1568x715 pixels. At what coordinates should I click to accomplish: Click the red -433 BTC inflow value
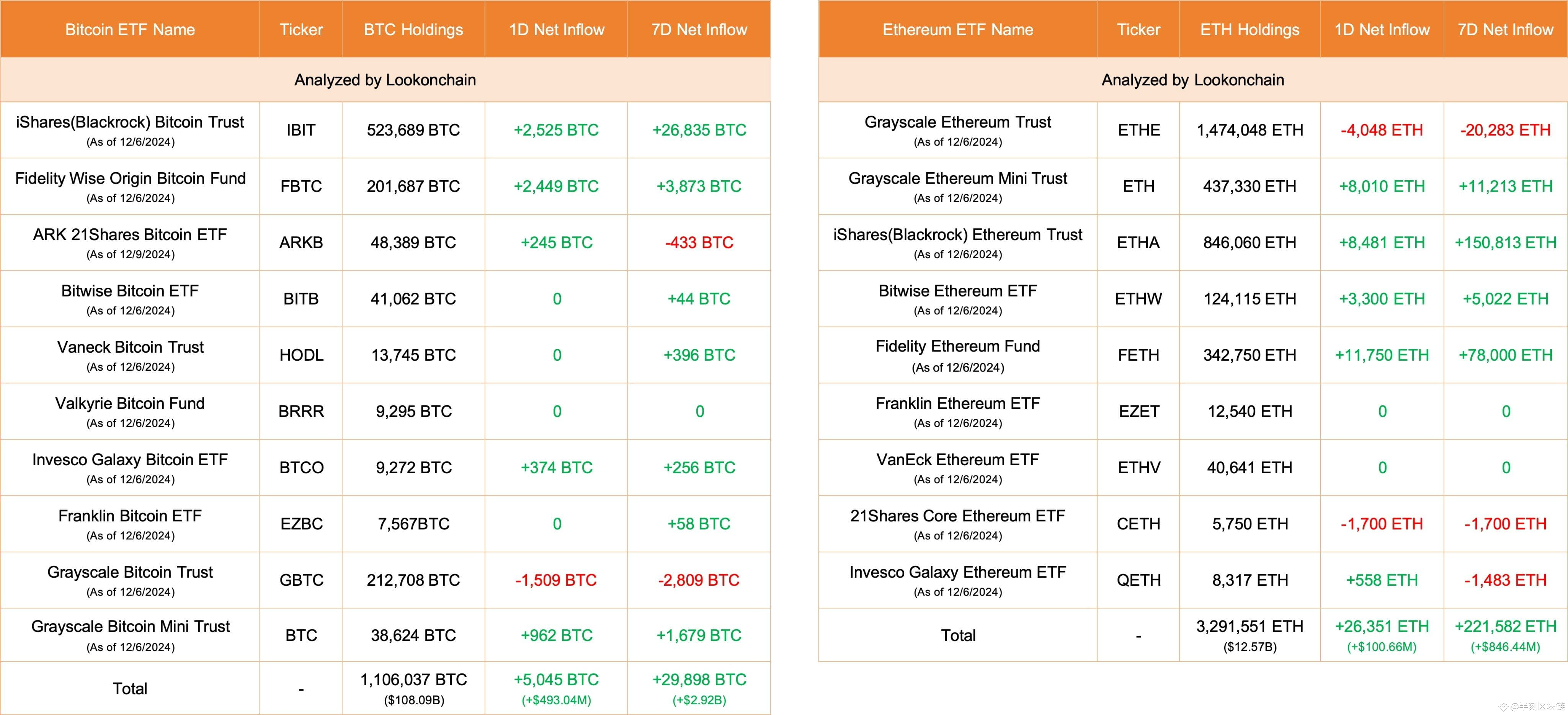coord(699,243)
